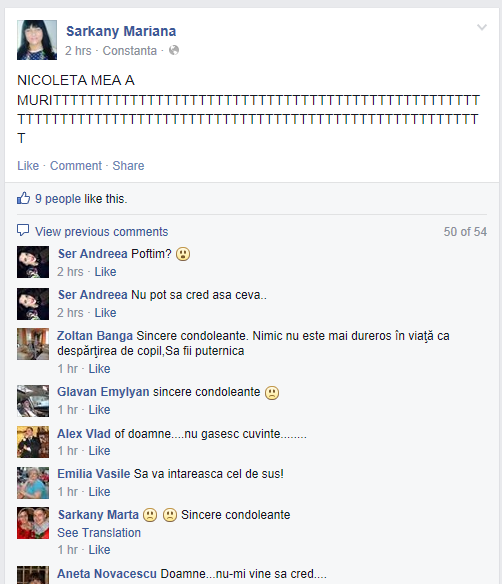
Task: Visit Aneta Novacescu's profile name
Action: [107, 574]
